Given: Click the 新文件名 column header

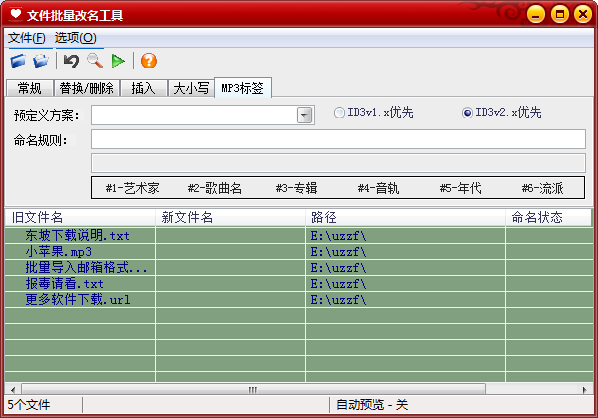Looking at the screenshot, I should 230,217.
